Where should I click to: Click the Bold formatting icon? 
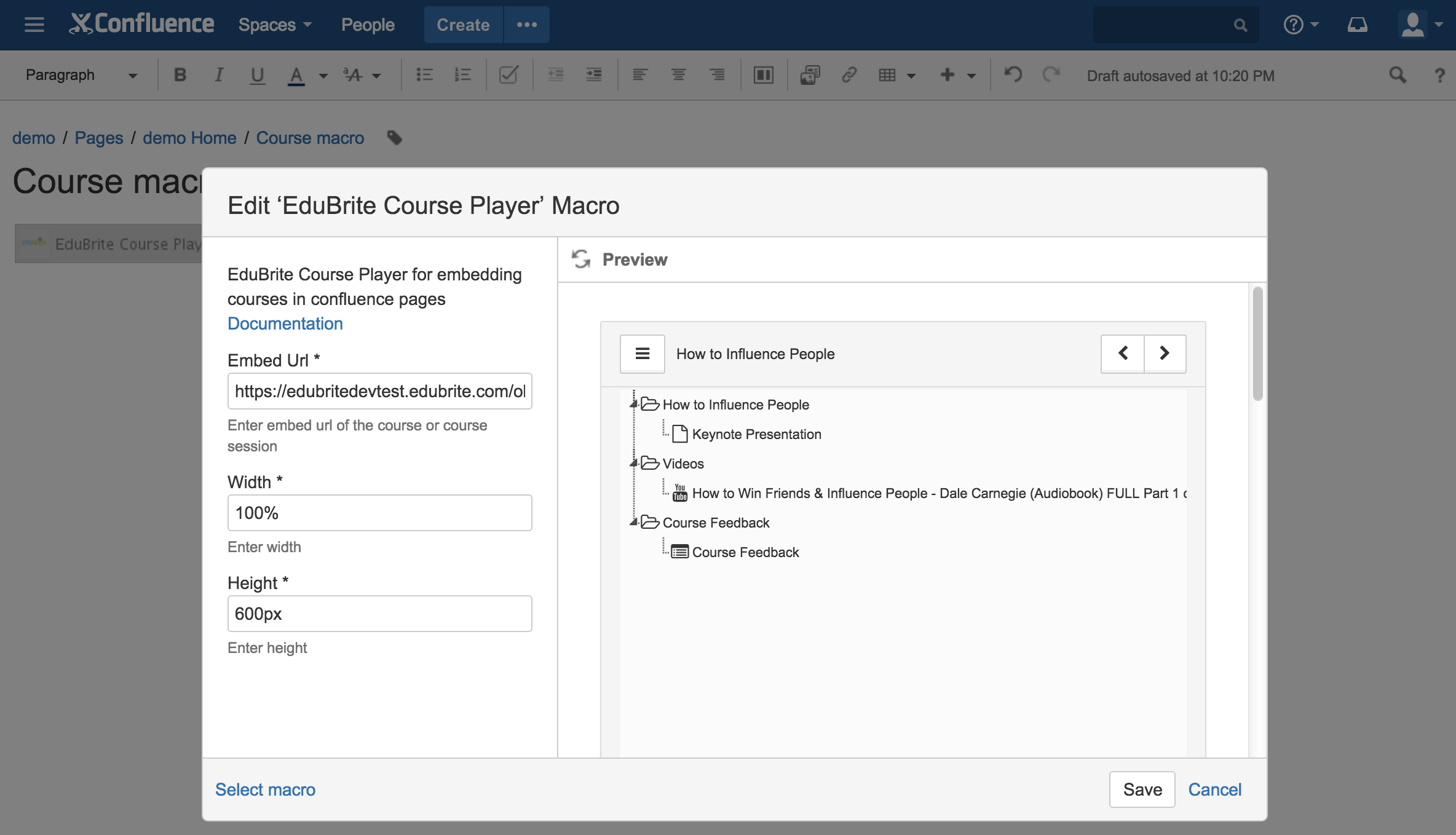pos(180,75)
